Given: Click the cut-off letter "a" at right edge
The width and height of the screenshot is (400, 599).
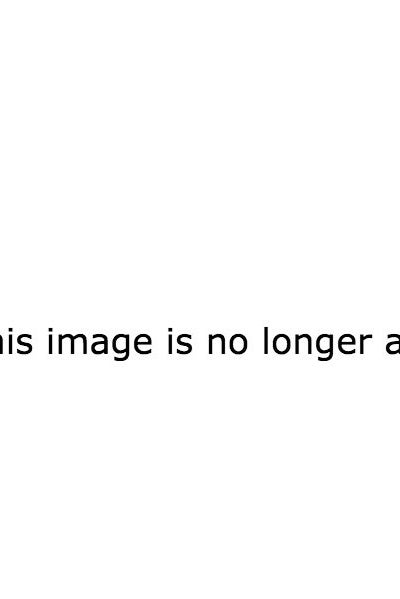Looking at the screenshot, I should pyautogui.click(x=392, y=343).
